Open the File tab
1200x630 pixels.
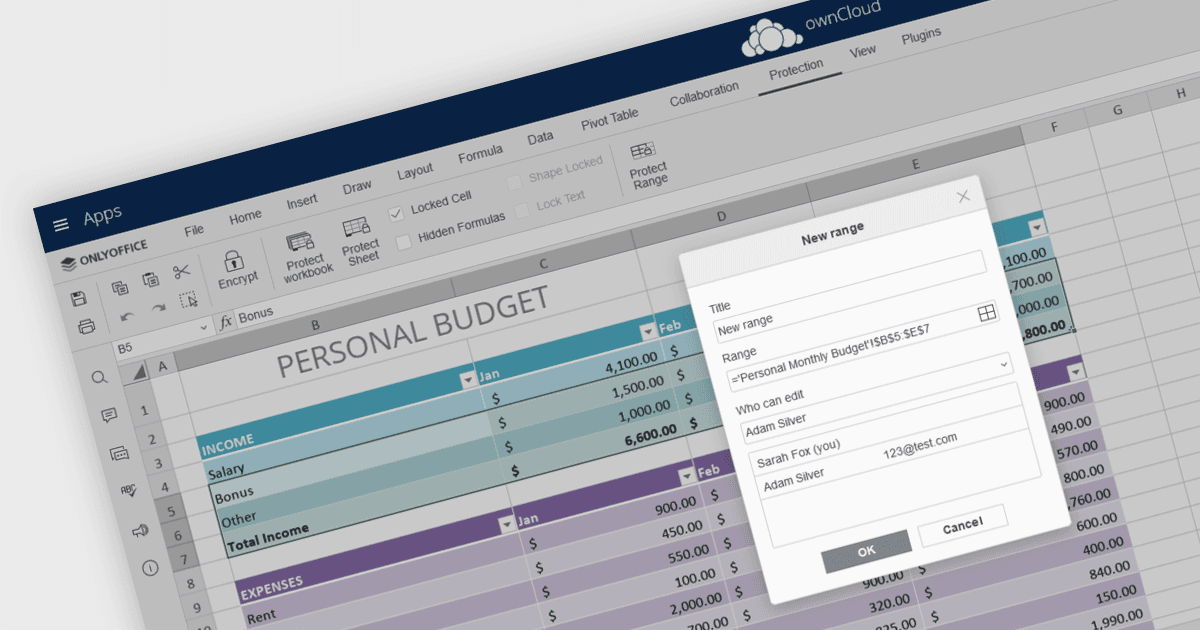194,230
